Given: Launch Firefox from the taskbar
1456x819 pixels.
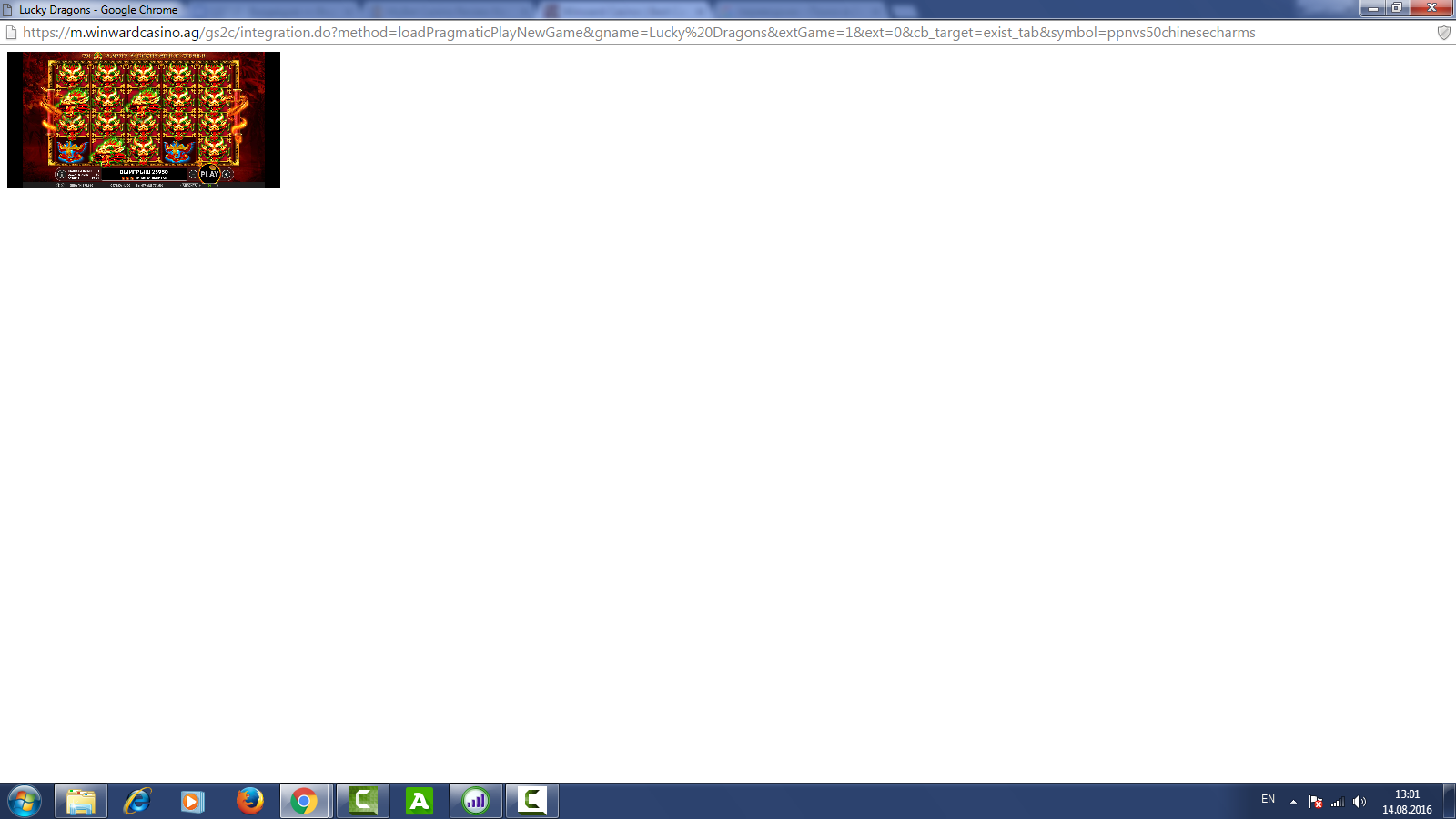Looking at the screenshot, I should click(x=249, y=801).
